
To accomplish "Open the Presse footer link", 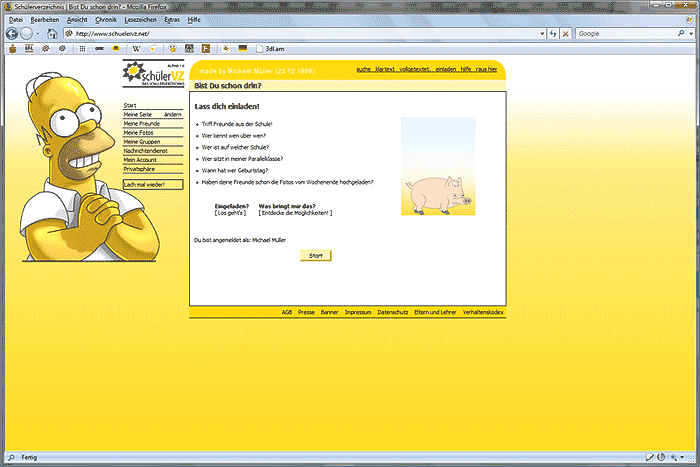I will tap(306, 312).
